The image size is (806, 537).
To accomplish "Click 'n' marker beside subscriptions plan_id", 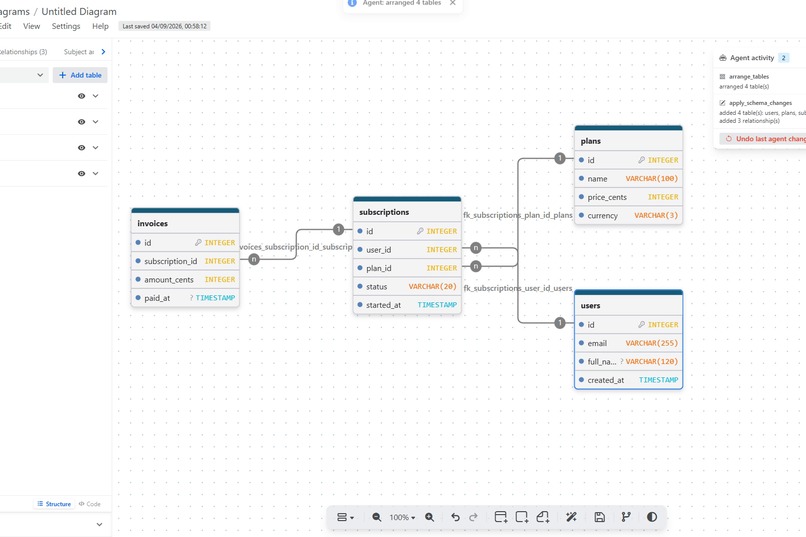I will coord(476,266).
